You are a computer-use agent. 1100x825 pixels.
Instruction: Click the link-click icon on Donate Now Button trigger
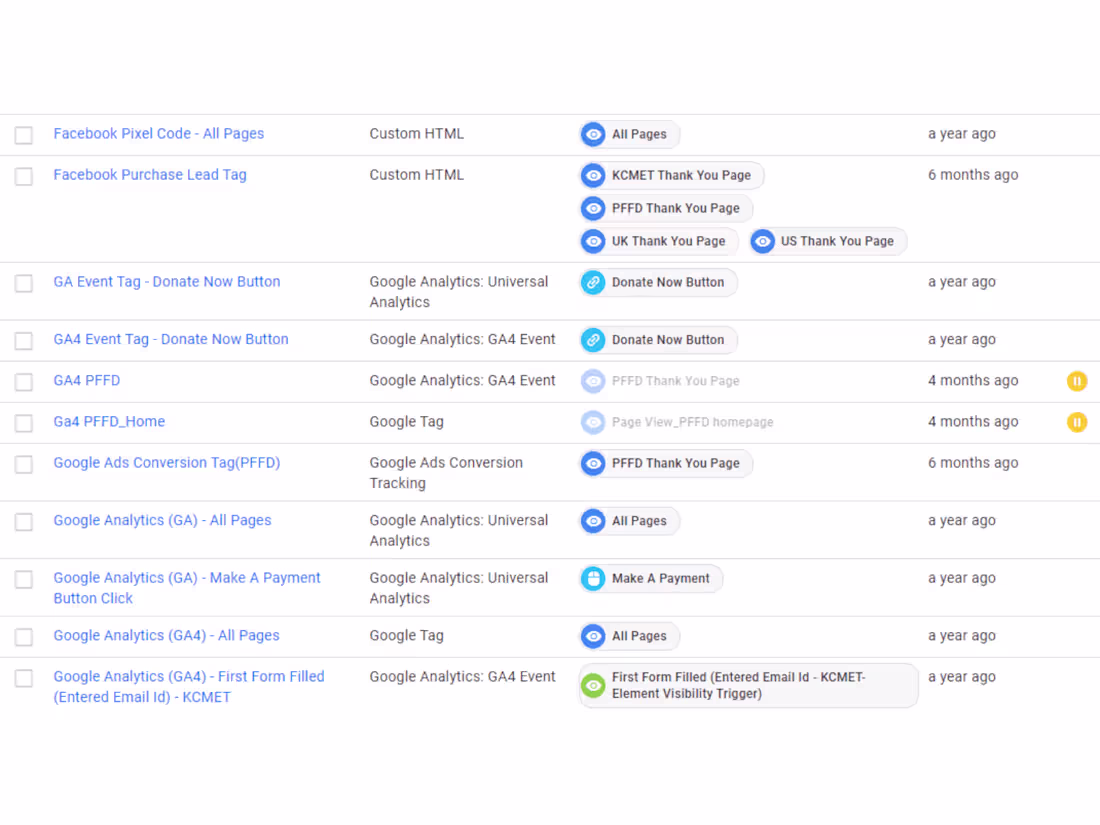click(x=593, y=282)
